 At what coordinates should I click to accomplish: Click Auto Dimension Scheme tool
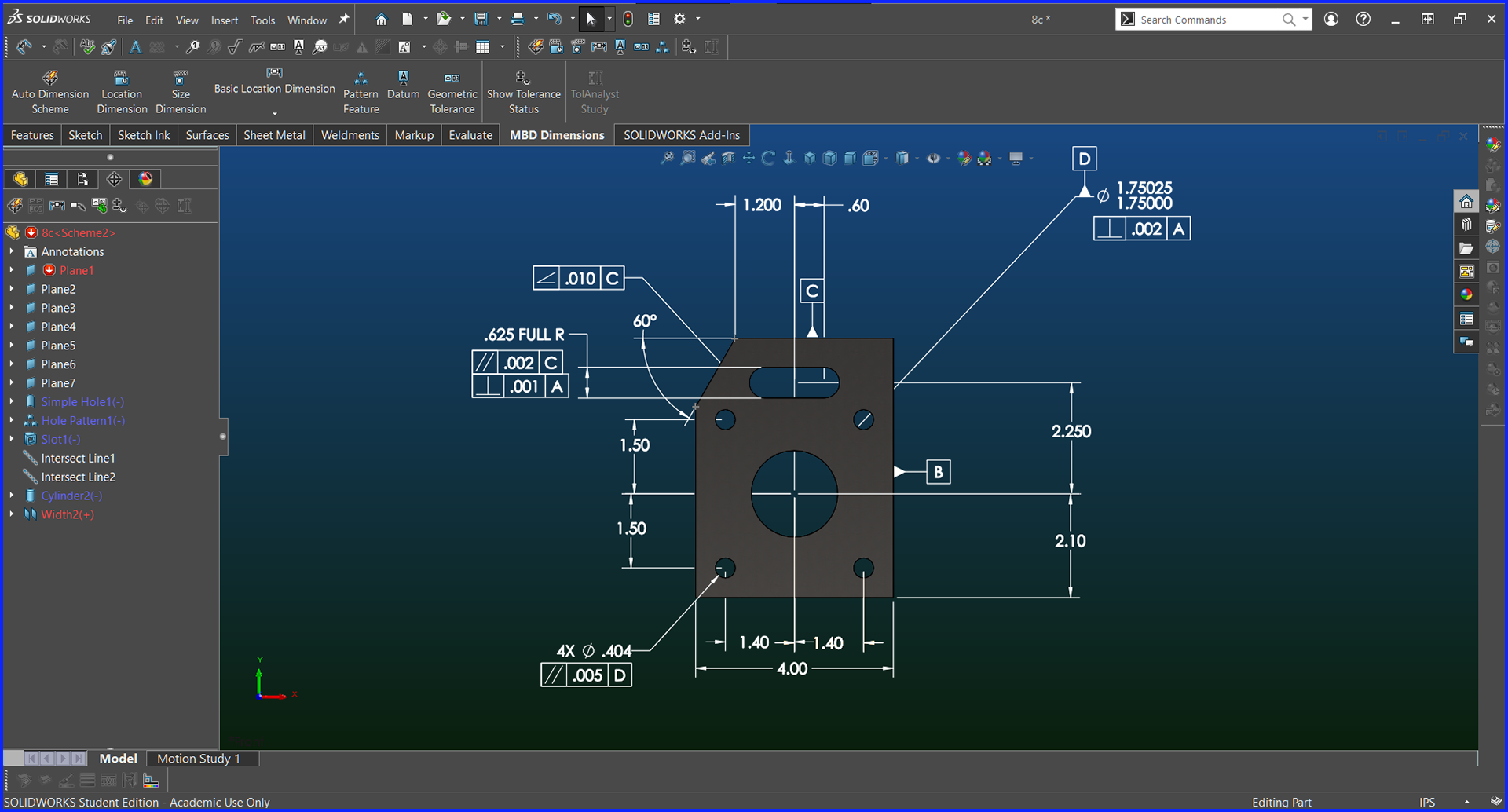coord(50,92)
